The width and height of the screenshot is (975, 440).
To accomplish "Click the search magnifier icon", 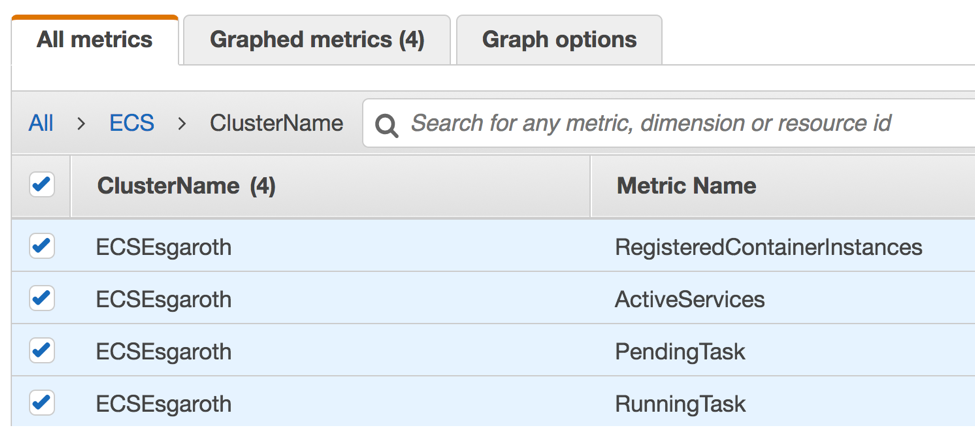I will coord(387,125).
